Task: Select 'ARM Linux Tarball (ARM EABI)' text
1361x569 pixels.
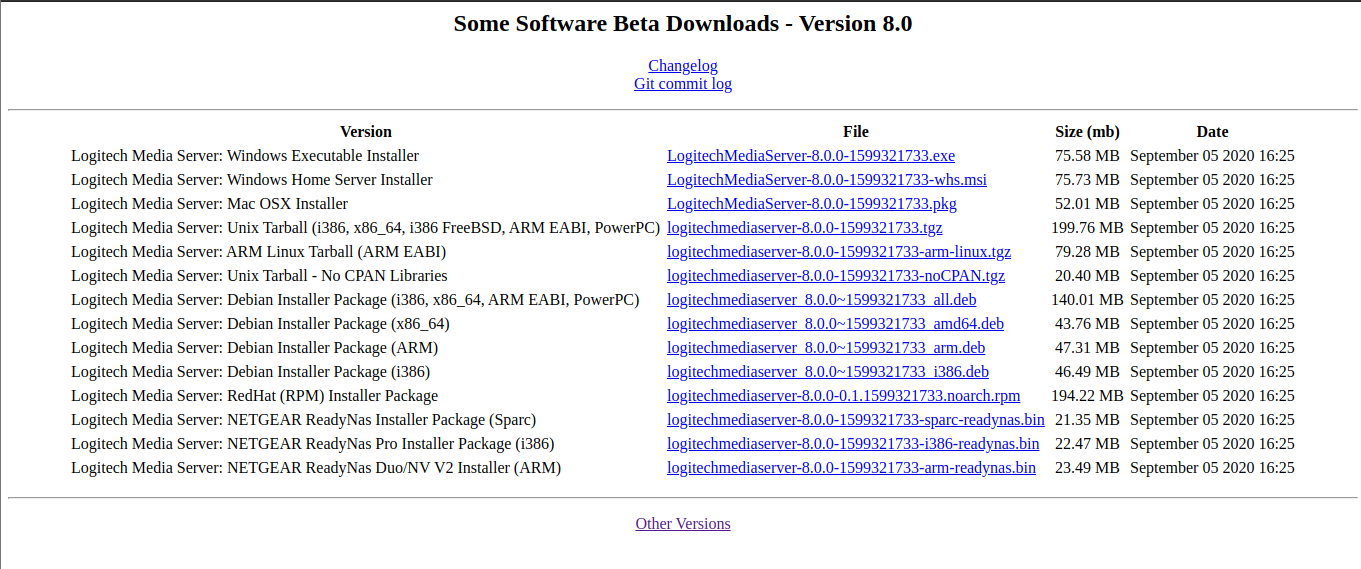Action: point(337,252)
